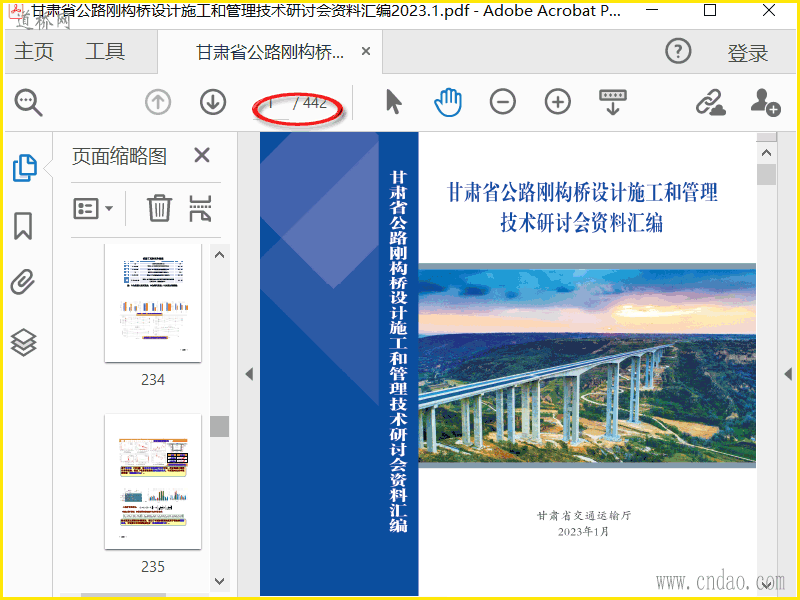Click the 登录 sign-in button
The height and width of the screenshot is (600, 800).
747,53
